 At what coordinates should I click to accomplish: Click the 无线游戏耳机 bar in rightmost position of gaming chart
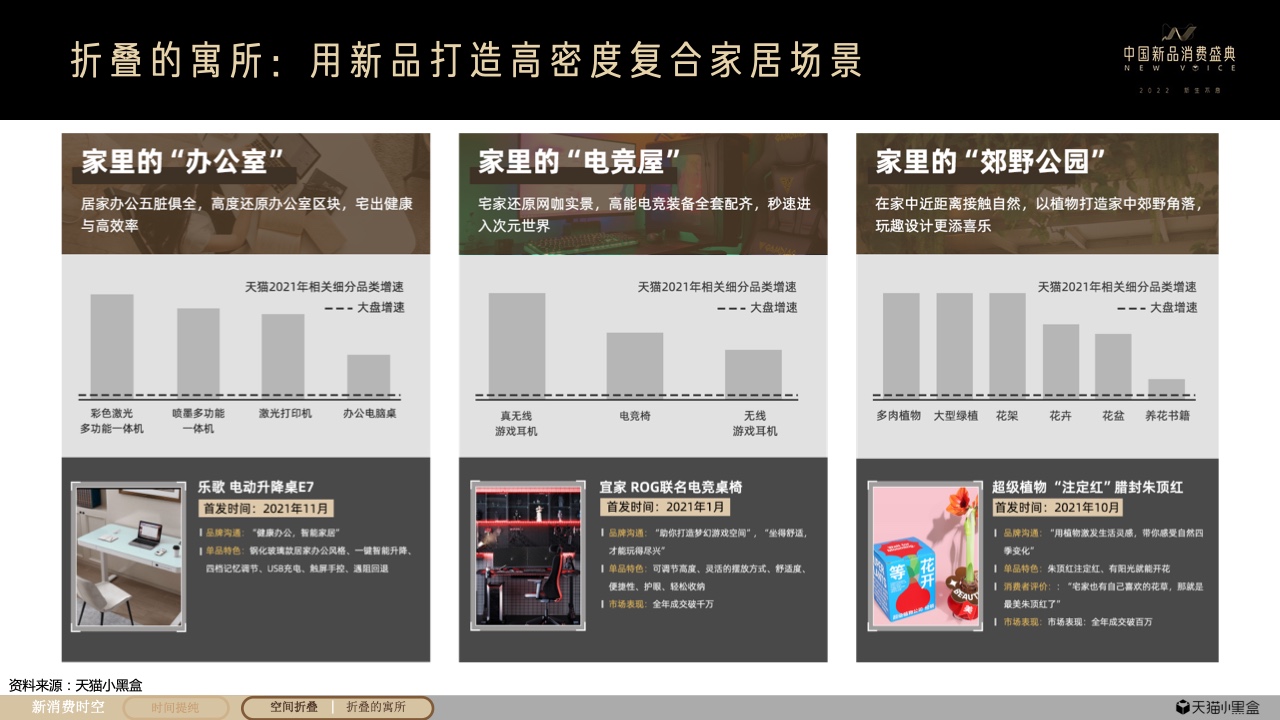pos(753,372)
